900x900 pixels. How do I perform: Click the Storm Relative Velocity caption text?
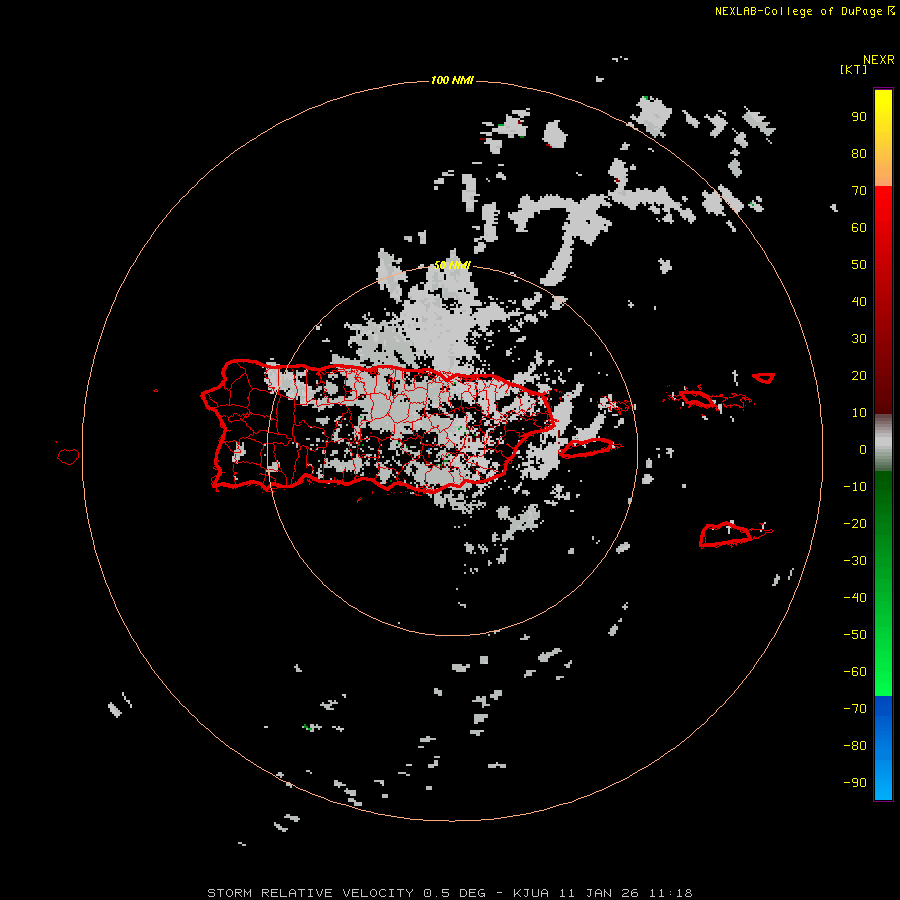click(449, 893)
